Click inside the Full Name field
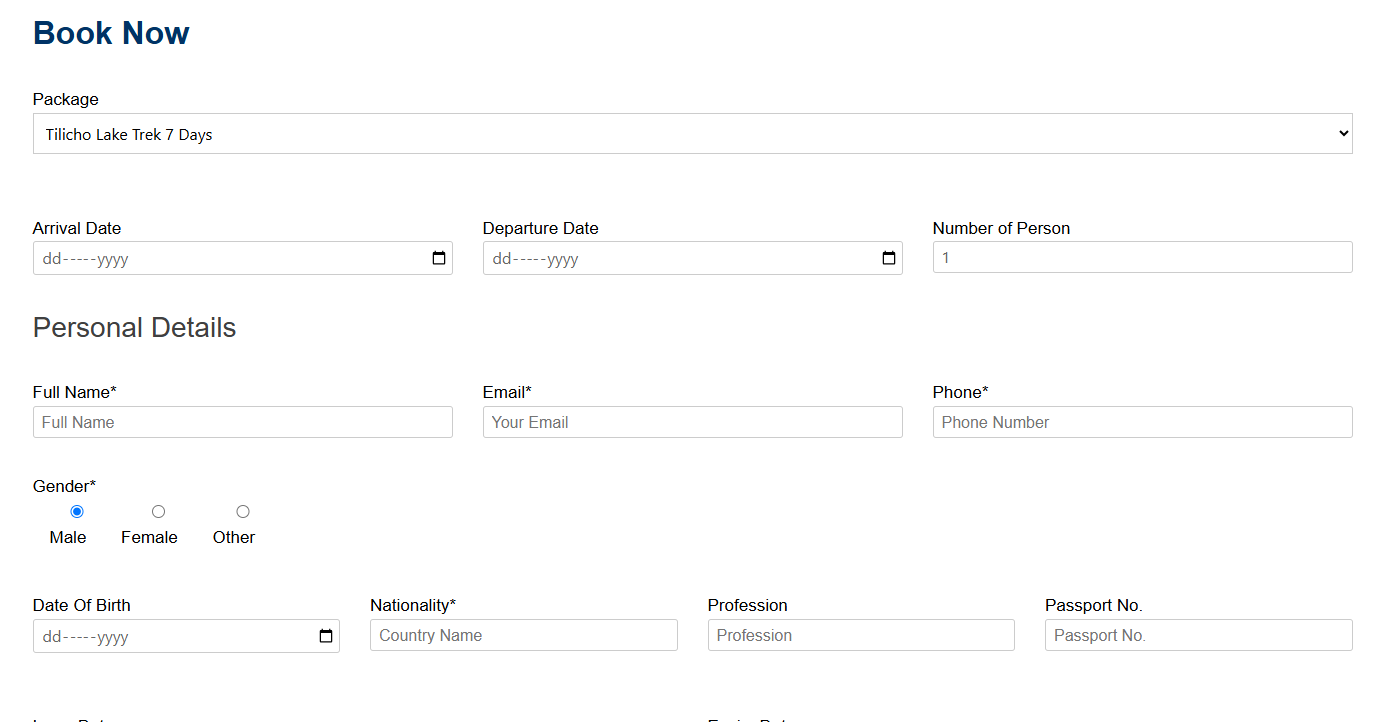This screenshot has width=1374, height=722. point(242,422)
